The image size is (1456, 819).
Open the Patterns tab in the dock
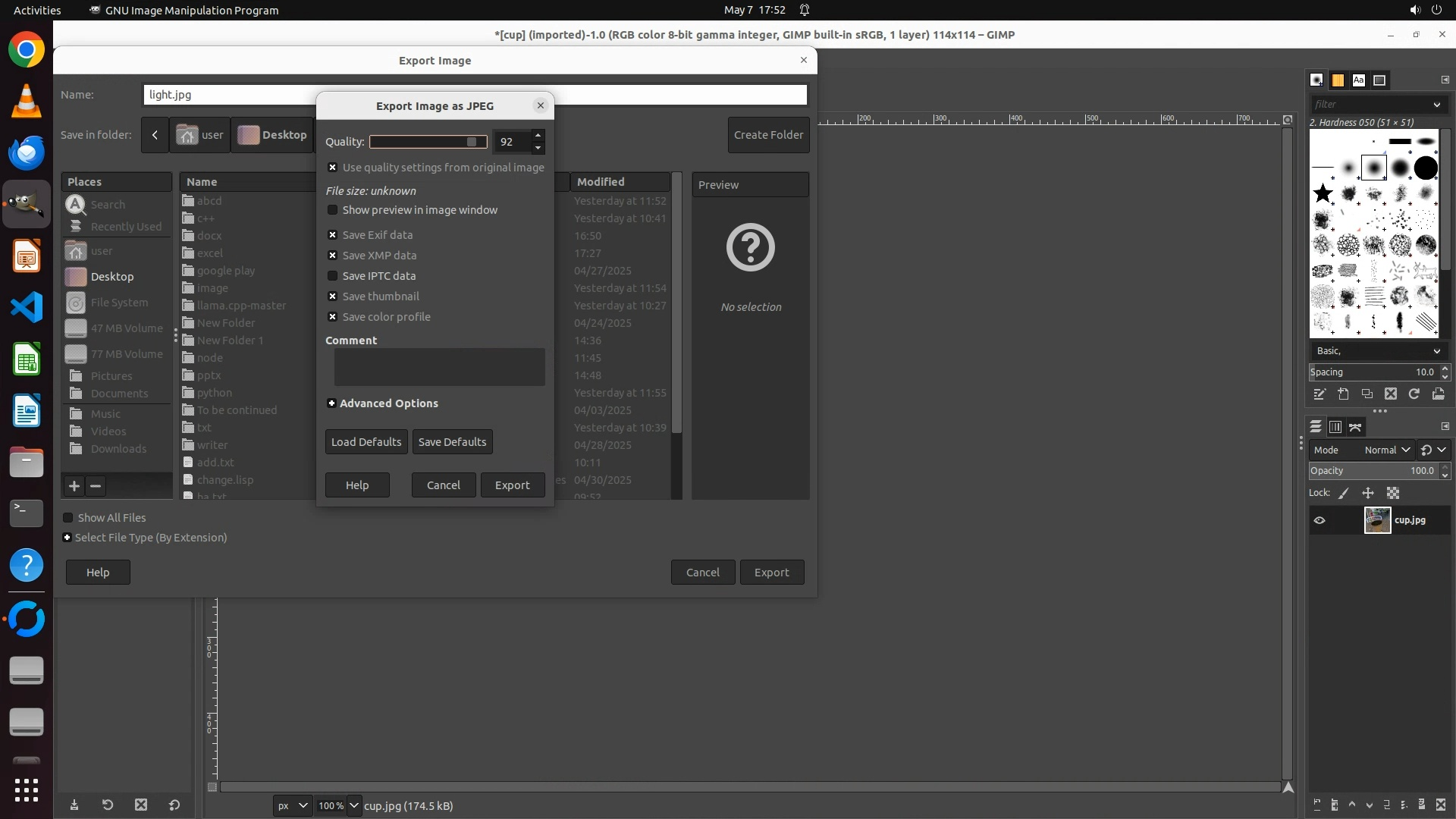[1338, 80]
